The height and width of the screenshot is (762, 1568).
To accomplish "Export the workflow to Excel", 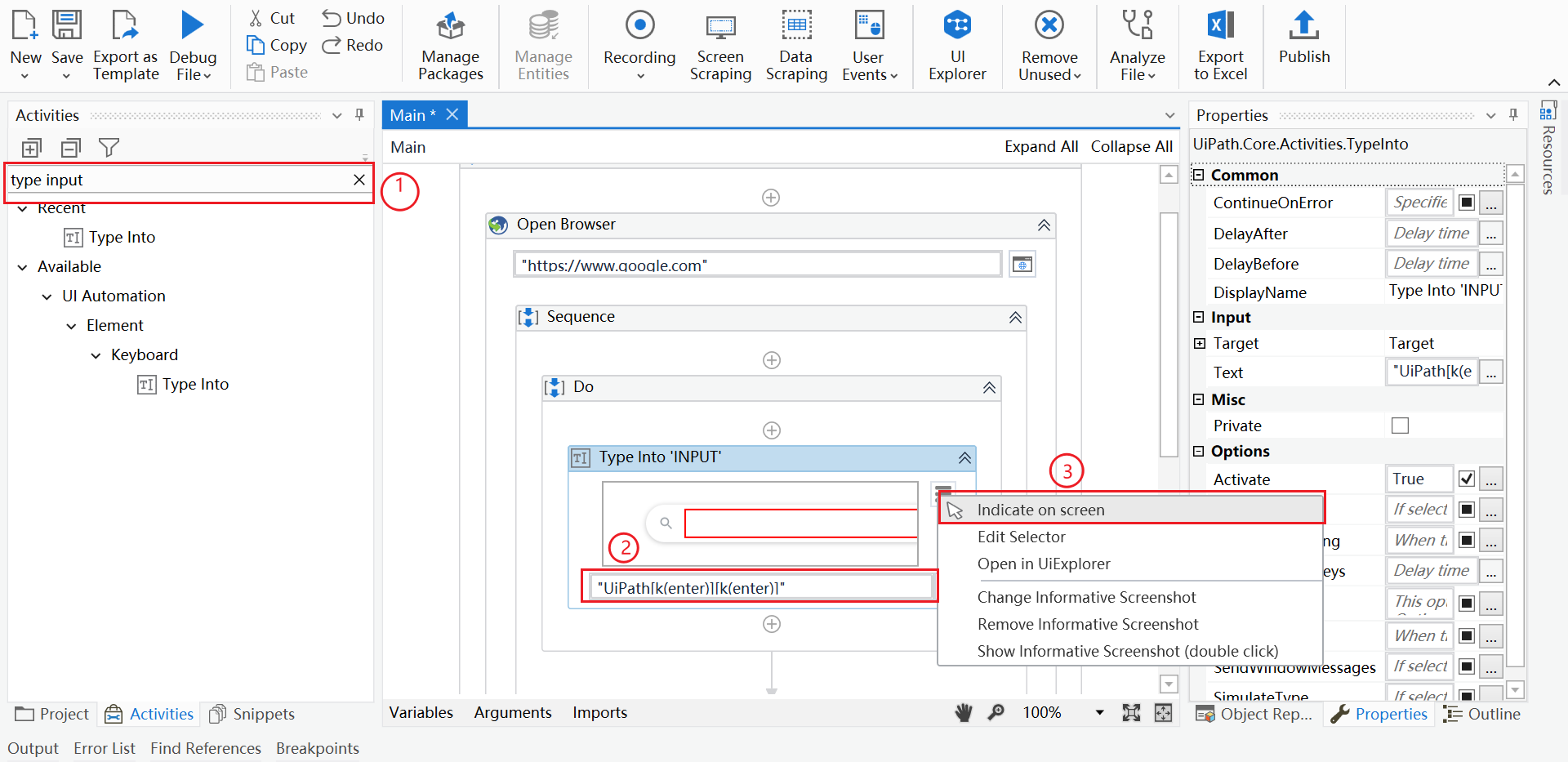I will pyautogui.click(x=1220, y=45).
